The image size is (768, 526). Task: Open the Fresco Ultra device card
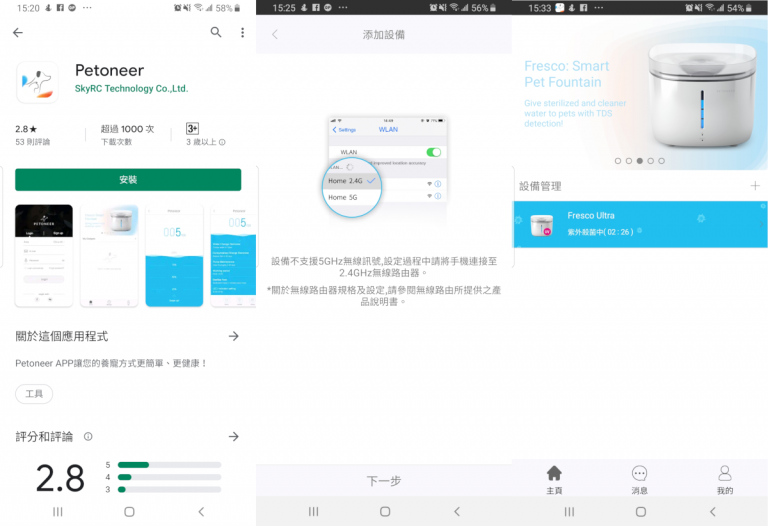pos(640,224)
